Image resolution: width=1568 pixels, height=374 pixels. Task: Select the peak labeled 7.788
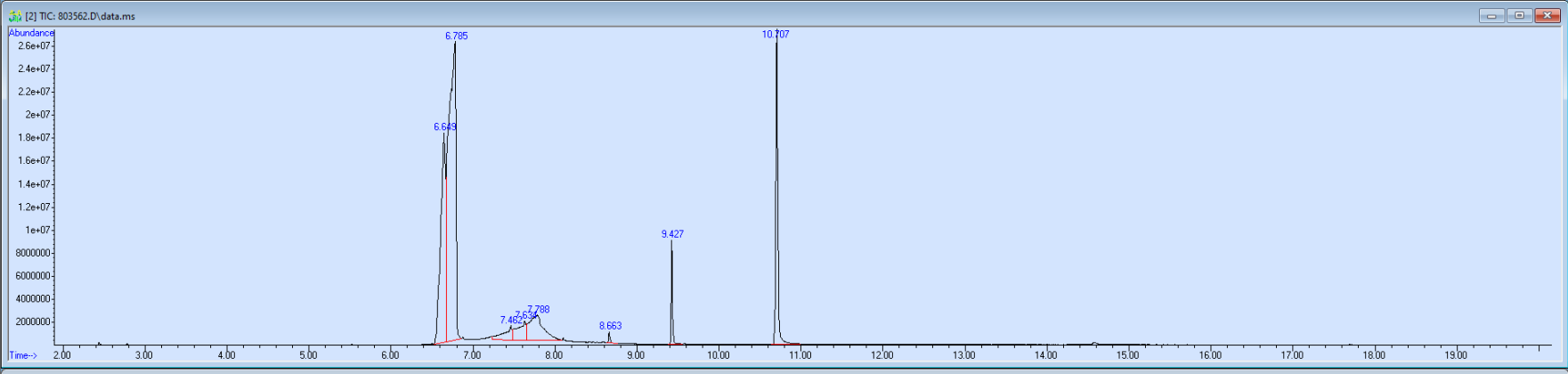(x=539, y=309)
